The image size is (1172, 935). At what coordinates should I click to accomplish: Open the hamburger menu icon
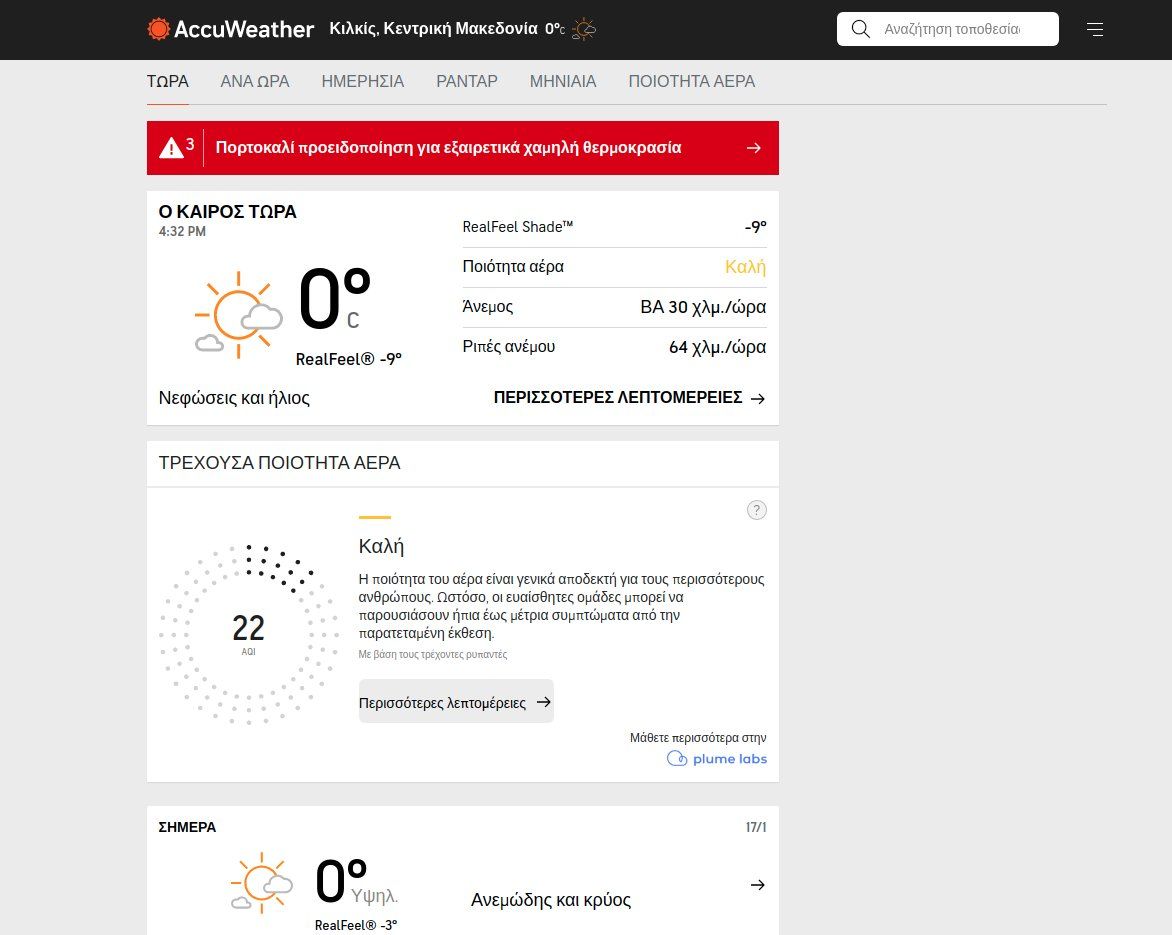tap(1095, 29)
